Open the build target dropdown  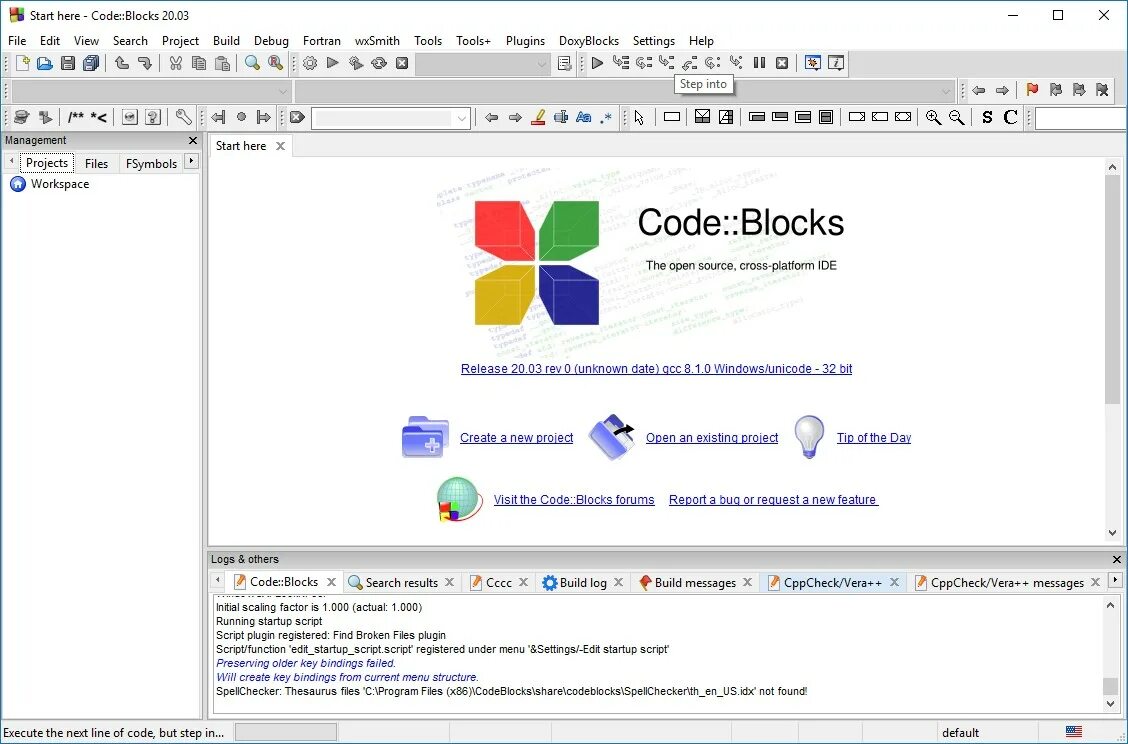click(483, 64)
